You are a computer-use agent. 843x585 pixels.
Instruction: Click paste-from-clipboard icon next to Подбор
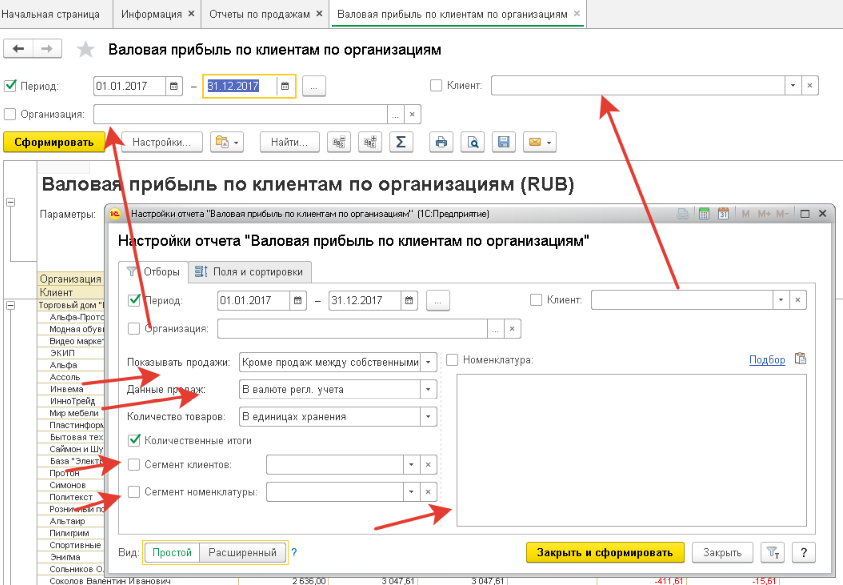800,359
